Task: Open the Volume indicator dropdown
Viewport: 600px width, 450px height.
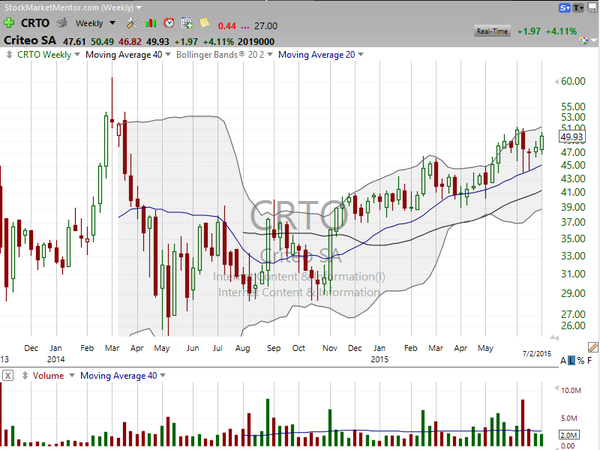Action: click(x=72, y=375)
